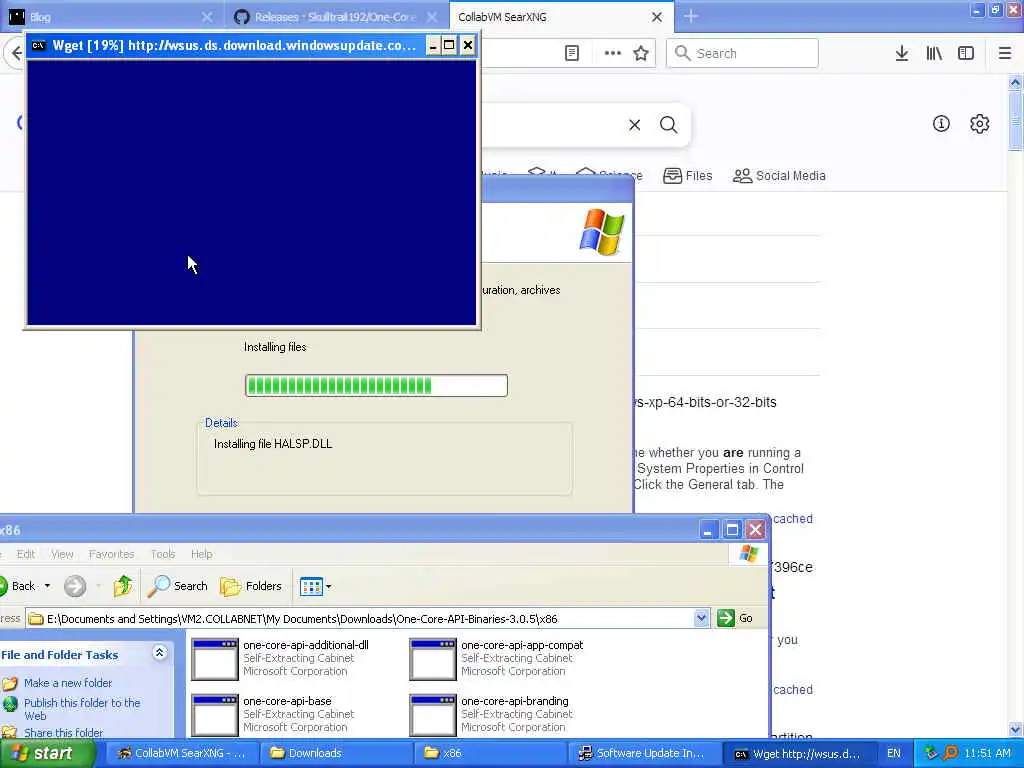Click Make a new folder link
Screen dimensions: 1024x768
pos(68,682)
